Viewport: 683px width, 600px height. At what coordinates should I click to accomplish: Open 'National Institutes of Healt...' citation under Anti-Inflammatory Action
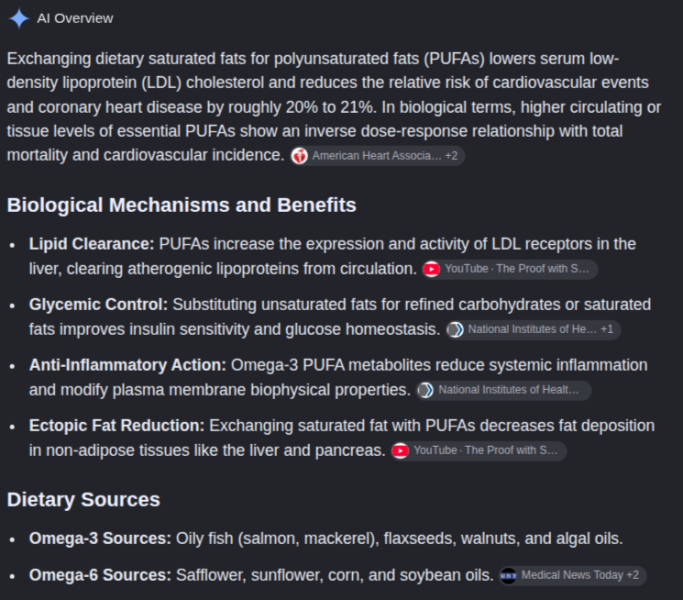coord(504,390)
